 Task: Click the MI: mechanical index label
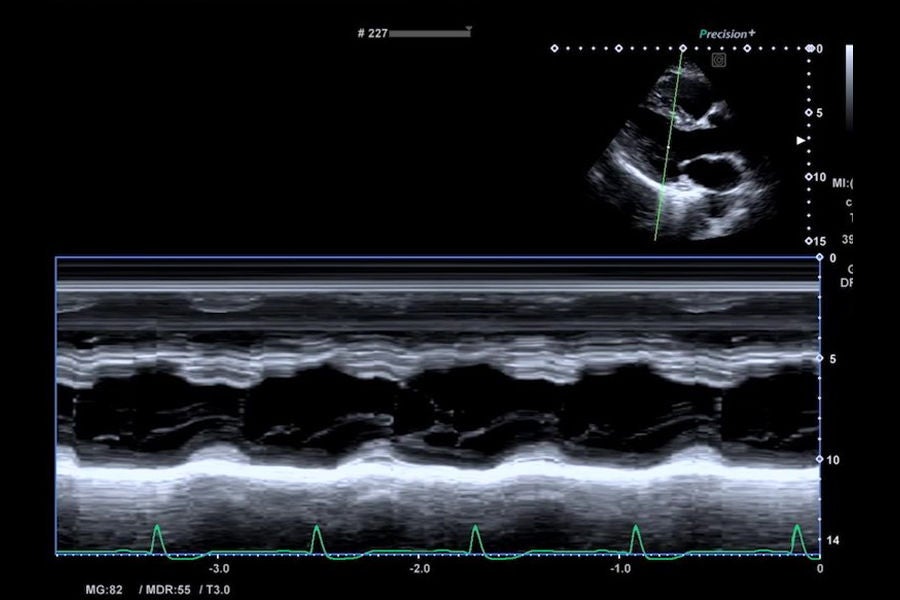click(x=843, y=183)
